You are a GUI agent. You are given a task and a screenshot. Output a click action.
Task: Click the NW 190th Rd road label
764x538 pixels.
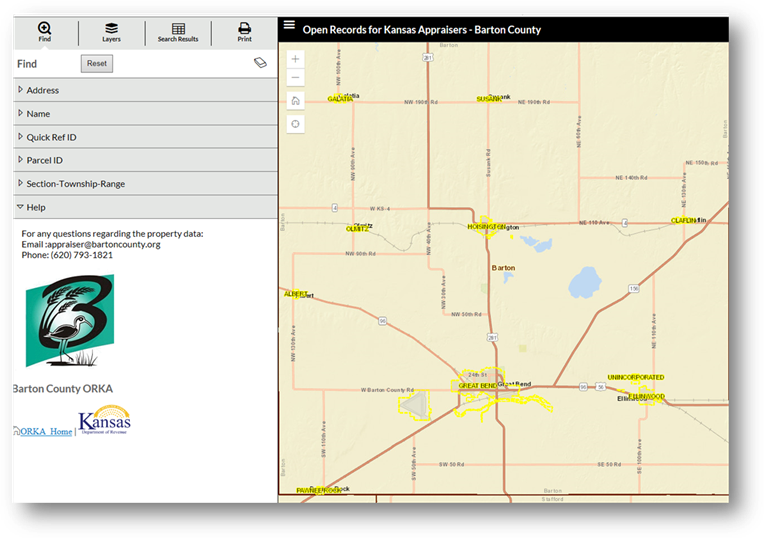[x=421, y=102]
